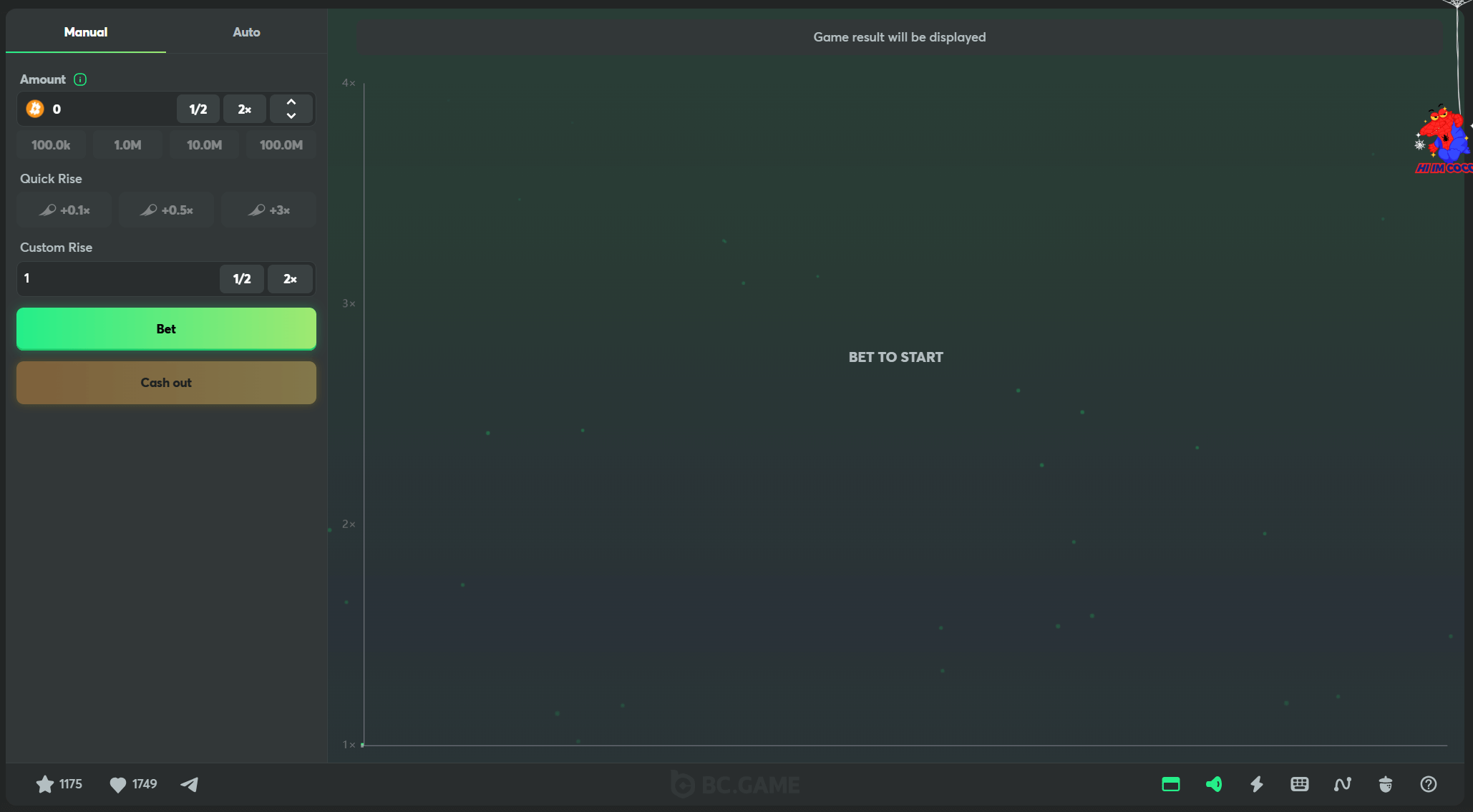Click the +3× Quick Rise button
Viewport: 1473px width, 812px height.
(268, 210)
